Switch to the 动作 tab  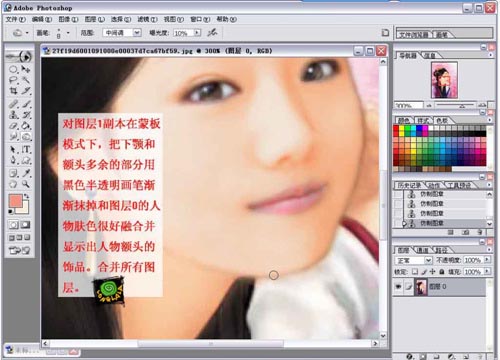click(434, 185)
